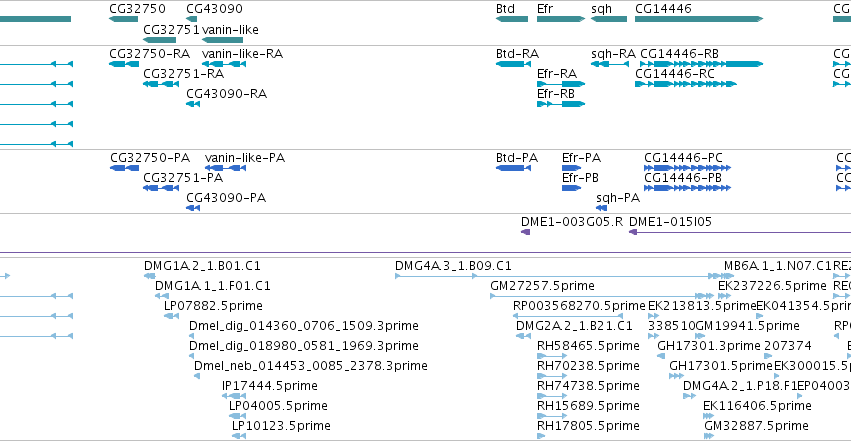
Task: Select protein Btd-PA
Action: click(513, 168)
